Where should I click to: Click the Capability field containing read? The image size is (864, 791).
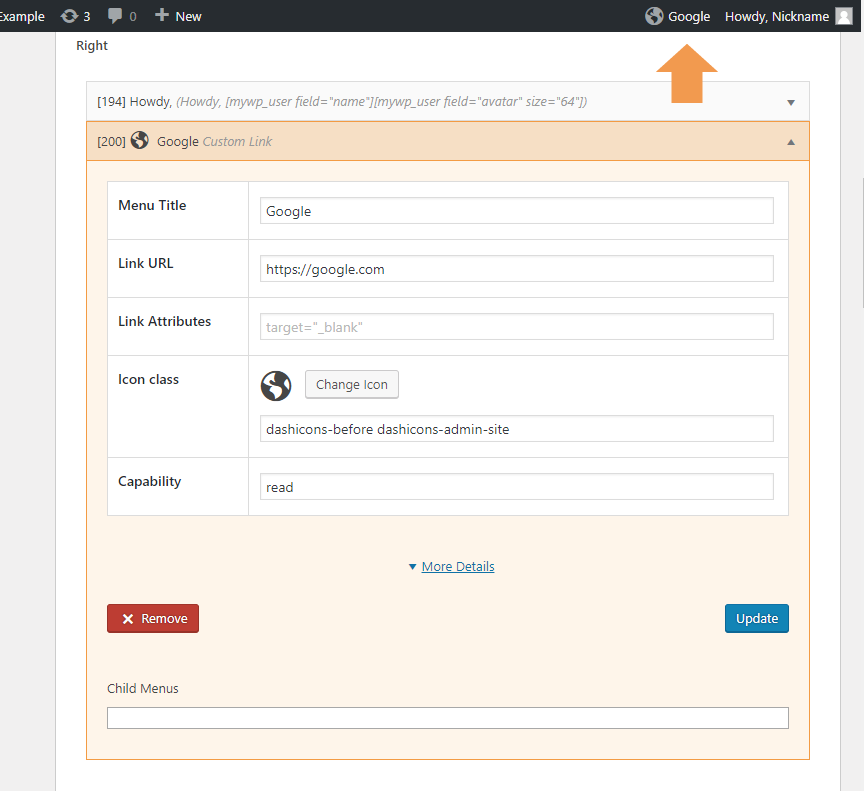pos(516,486)
